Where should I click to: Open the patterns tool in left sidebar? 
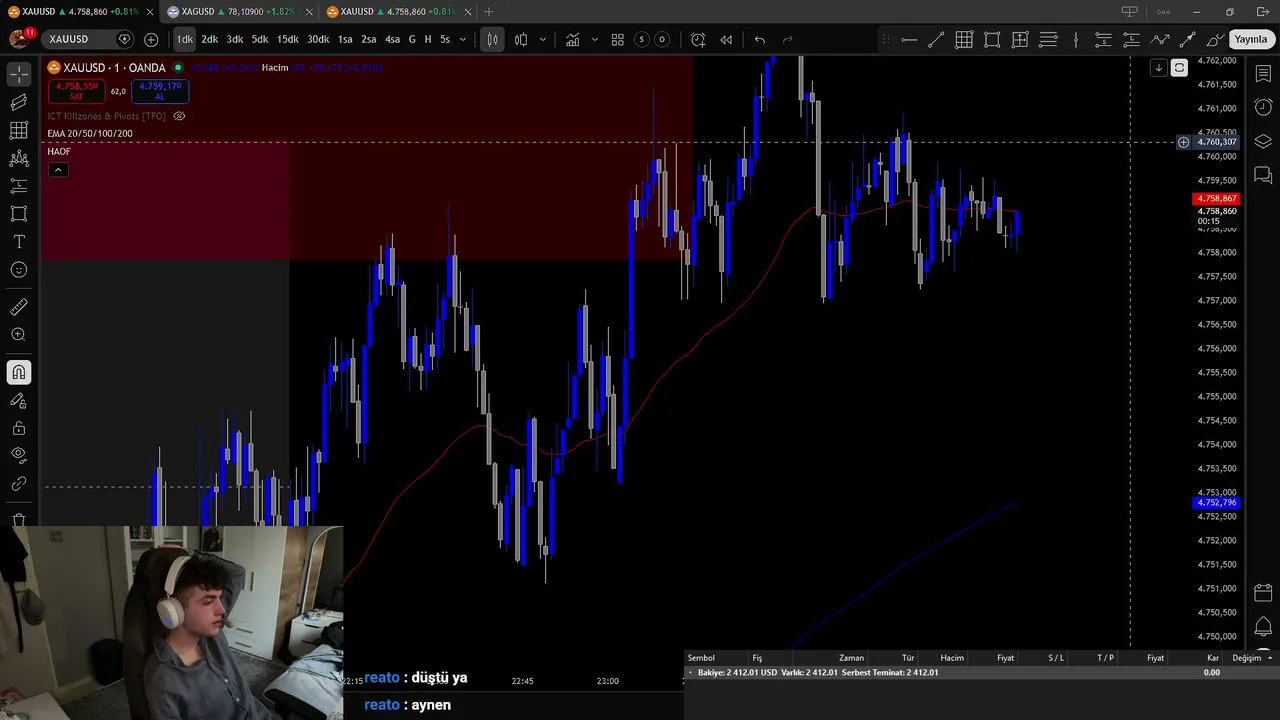tap(19, 158)
